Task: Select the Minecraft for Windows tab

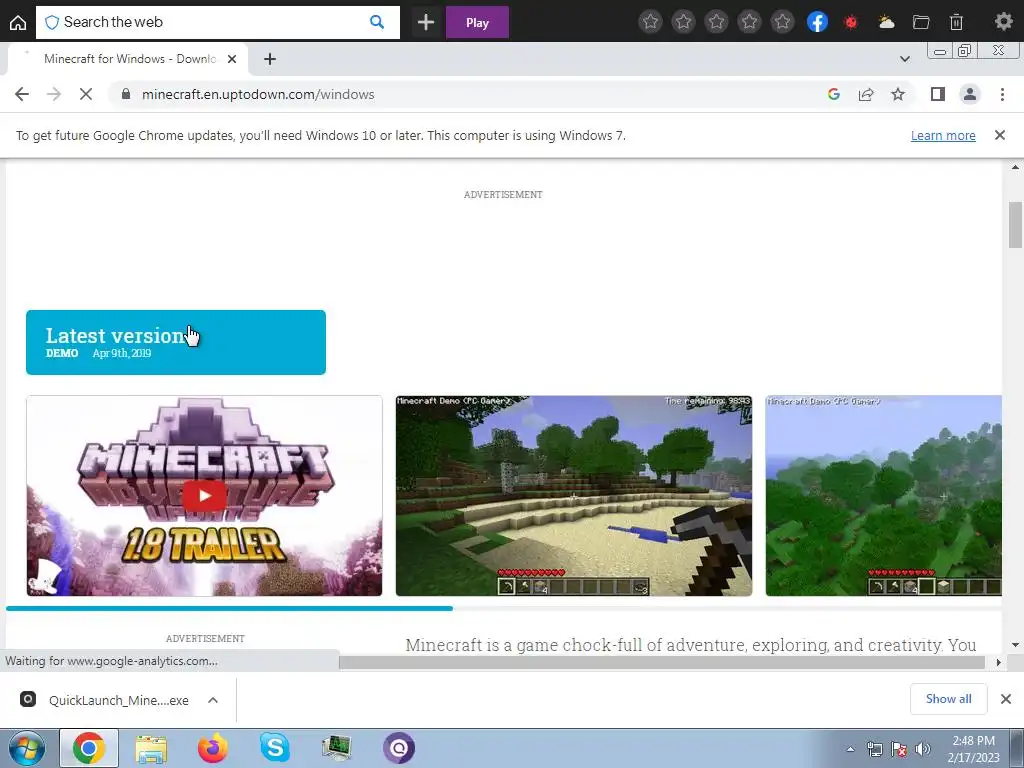Action: coord(127,59)
